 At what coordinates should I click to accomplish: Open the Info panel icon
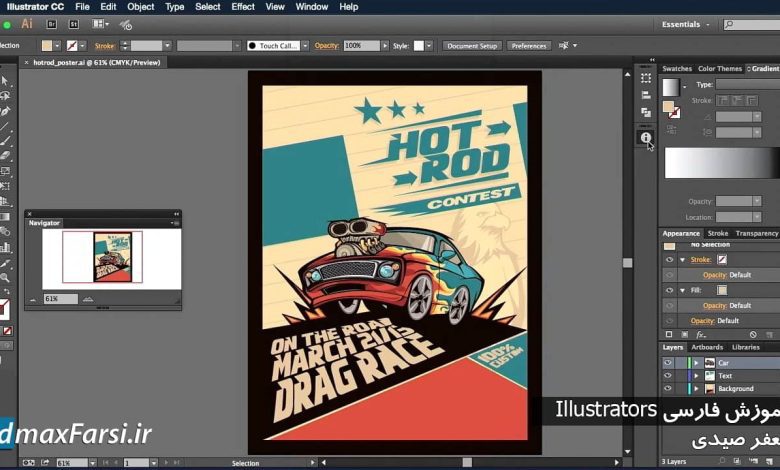[x=646, y=137]
